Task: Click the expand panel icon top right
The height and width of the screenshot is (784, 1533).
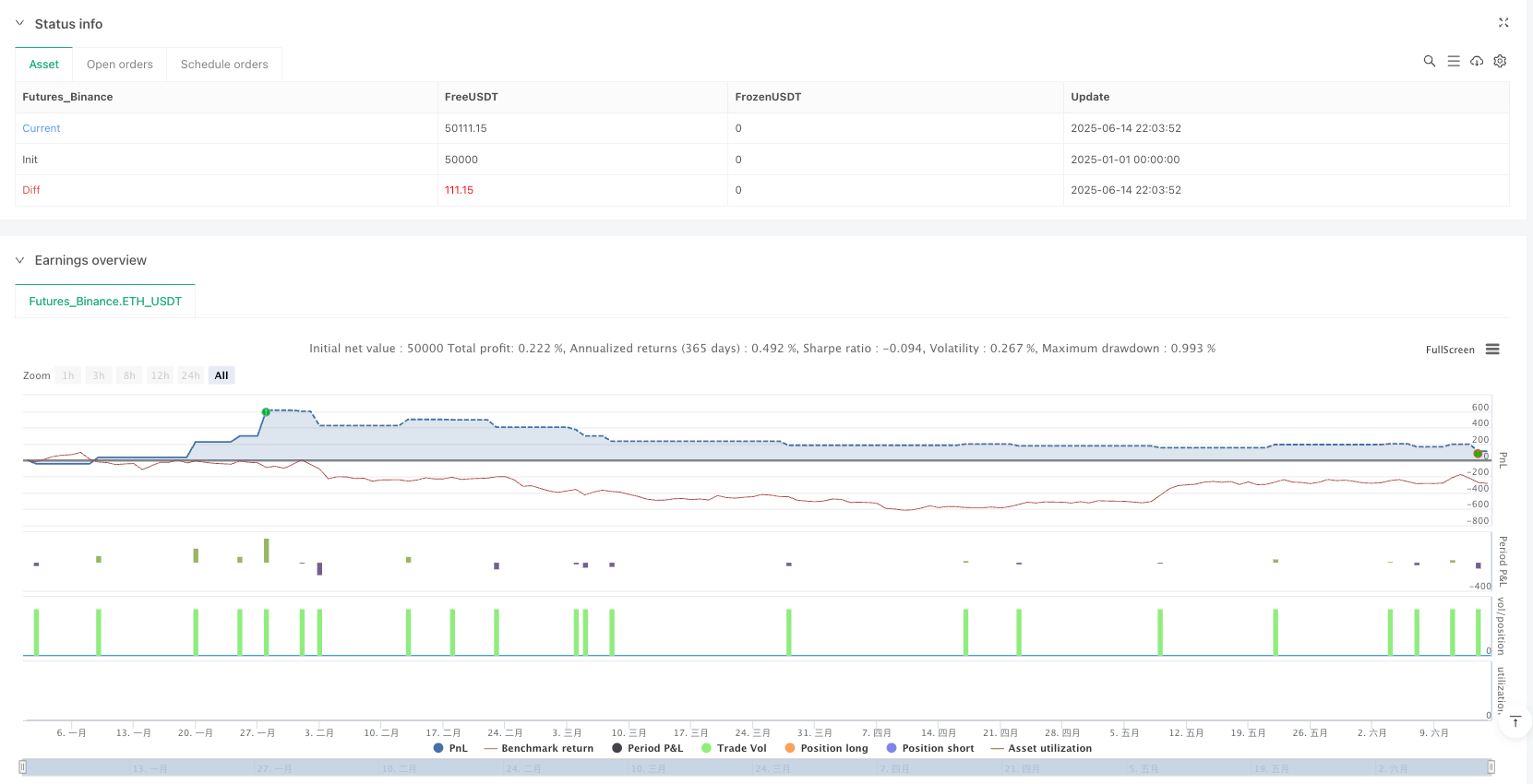Action: 1503,23
